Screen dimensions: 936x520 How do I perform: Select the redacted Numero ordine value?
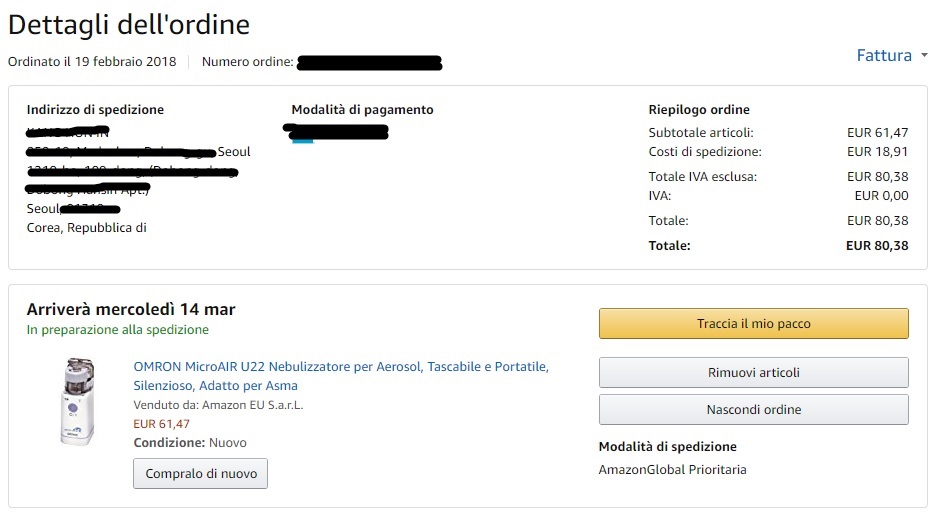369,63
